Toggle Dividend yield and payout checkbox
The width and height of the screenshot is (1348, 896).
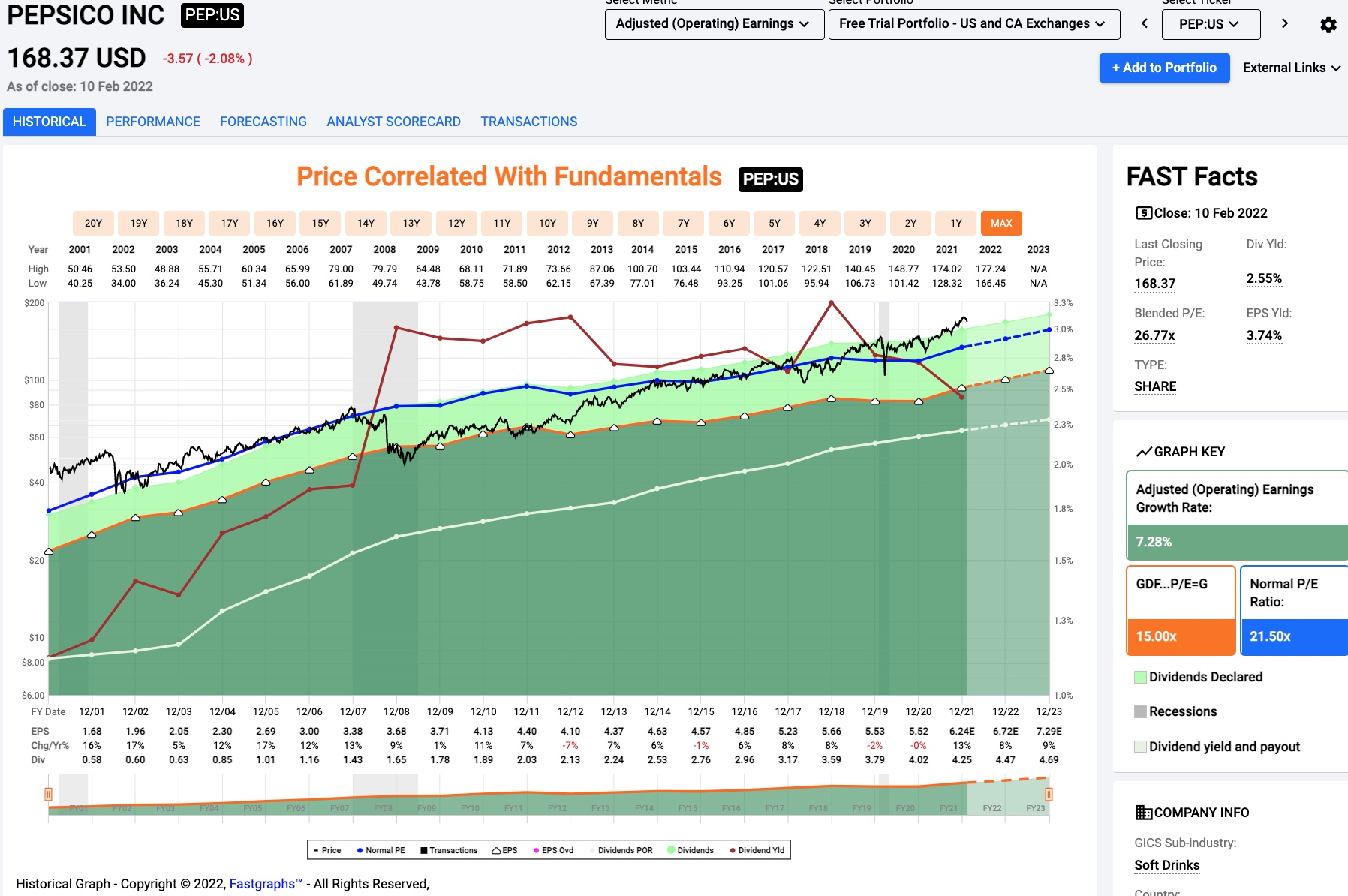click(x=1140, y=747)
